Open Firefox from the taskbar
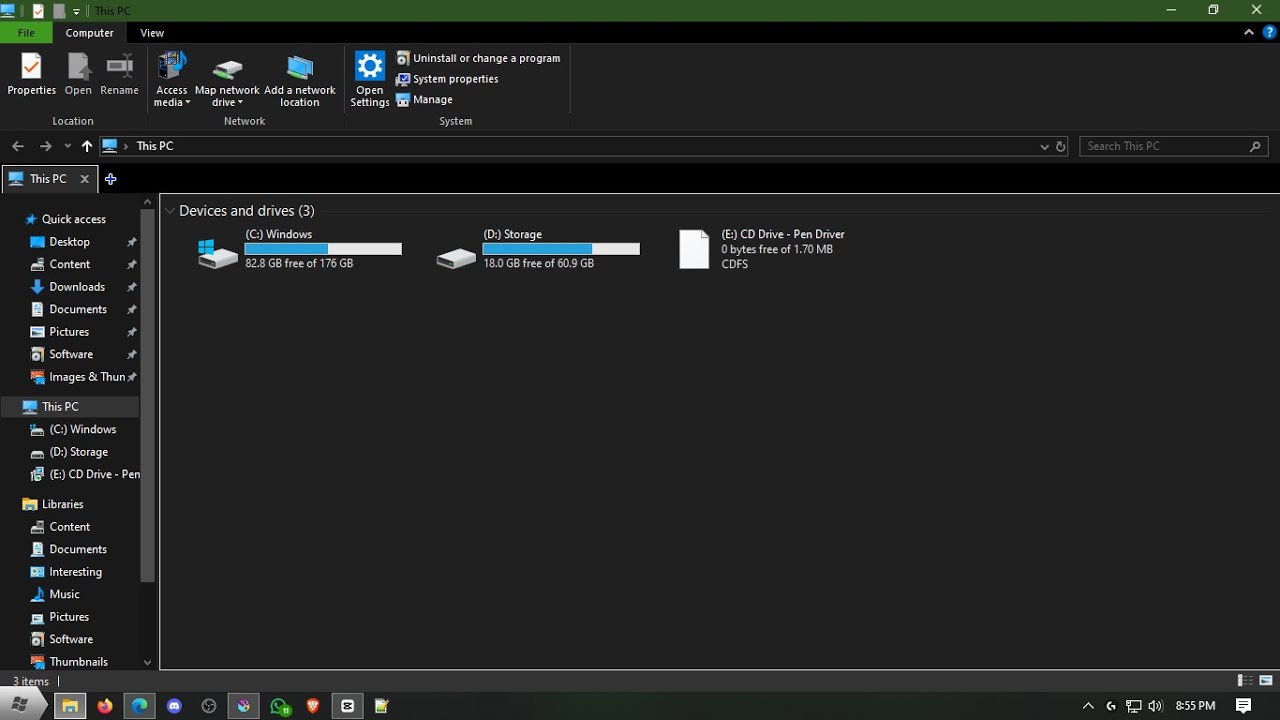The width and height of the screenshot is (1280, 720). tap(105, 706)
